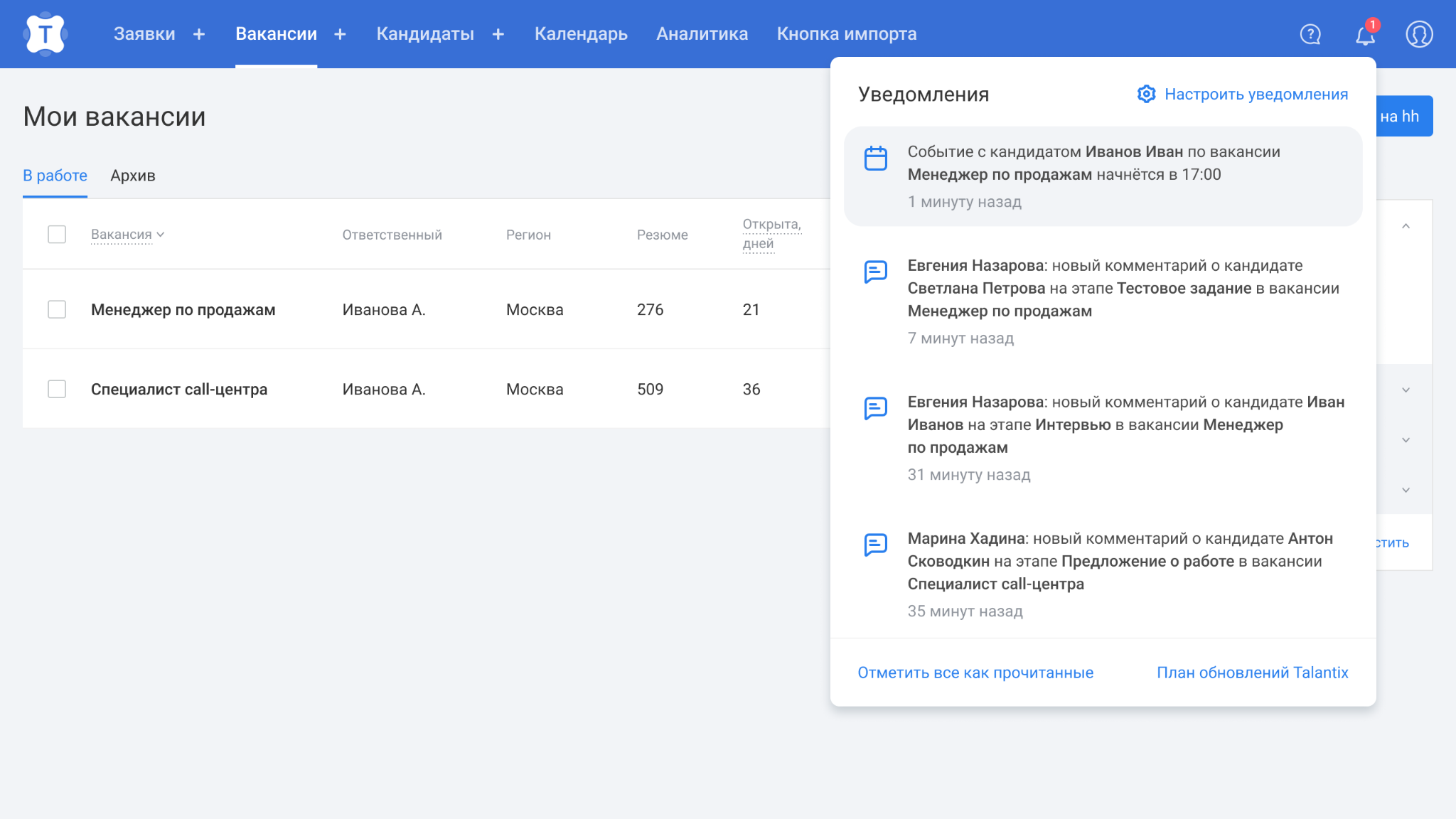Click resume count 276
Image resolution: width=1456 pixels, height=819 pixels.
click(x=651, y=309)
